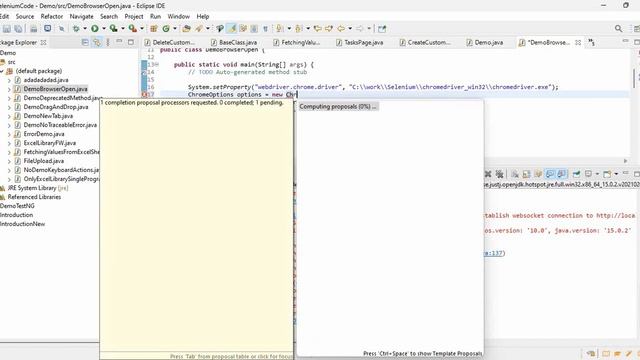This screenshot has height=360, width=640.
Task: Click the Clear Console icon
Action: coord(515,174)
